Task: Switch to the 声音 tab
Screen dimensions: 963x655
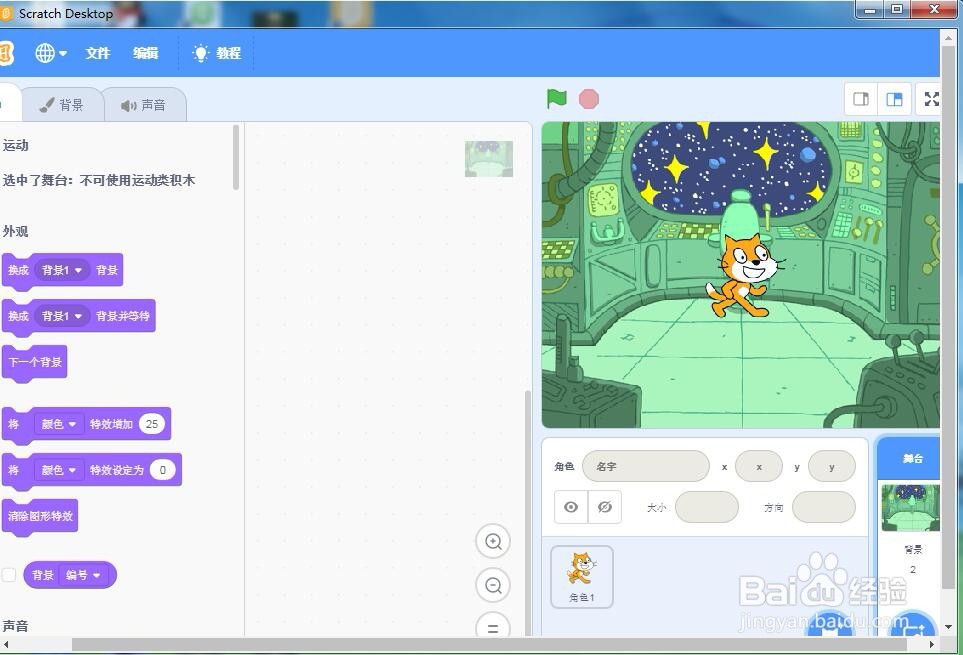Action: pos(144,104)
